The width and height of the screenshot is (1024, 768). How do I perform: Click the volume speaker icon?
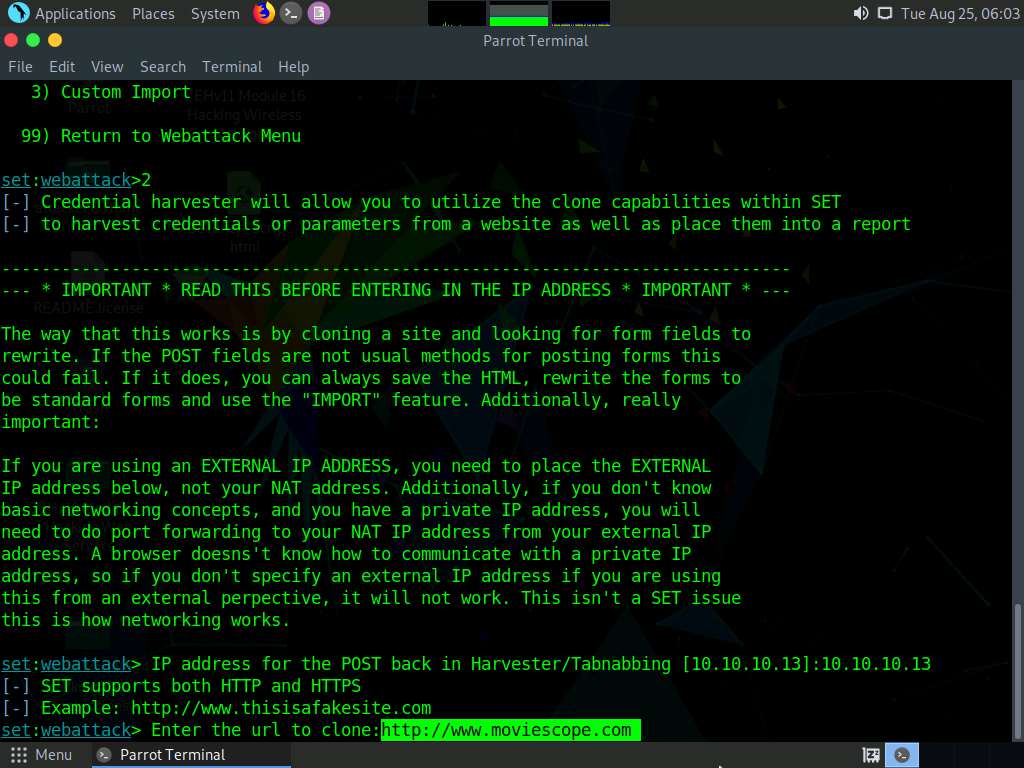(861, 13)
